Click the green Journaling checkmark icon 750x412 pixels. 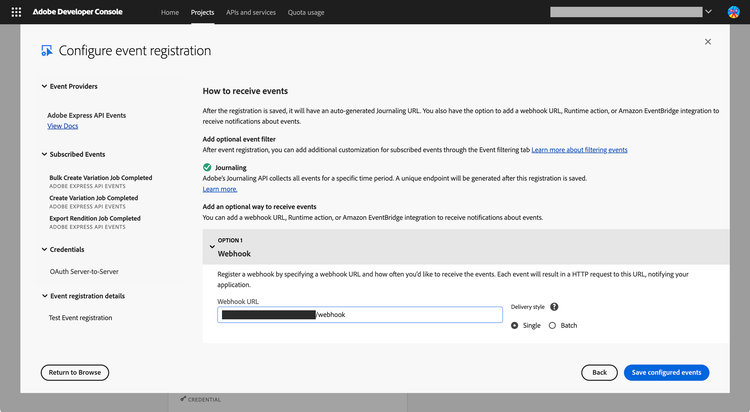207,167
